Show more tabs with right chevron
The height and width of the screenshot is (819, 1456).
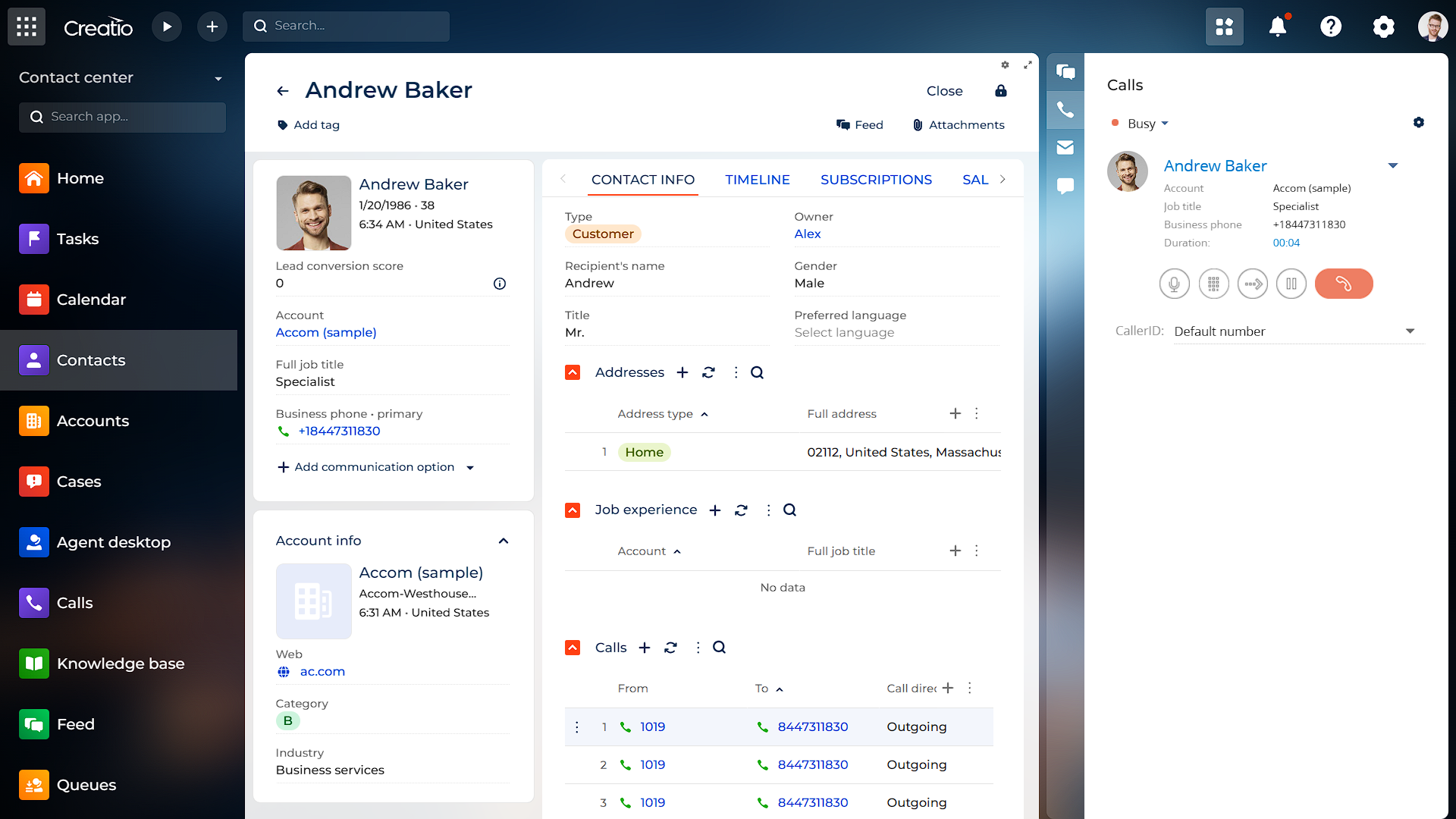pyautogui.click(x=1003, y=180)
